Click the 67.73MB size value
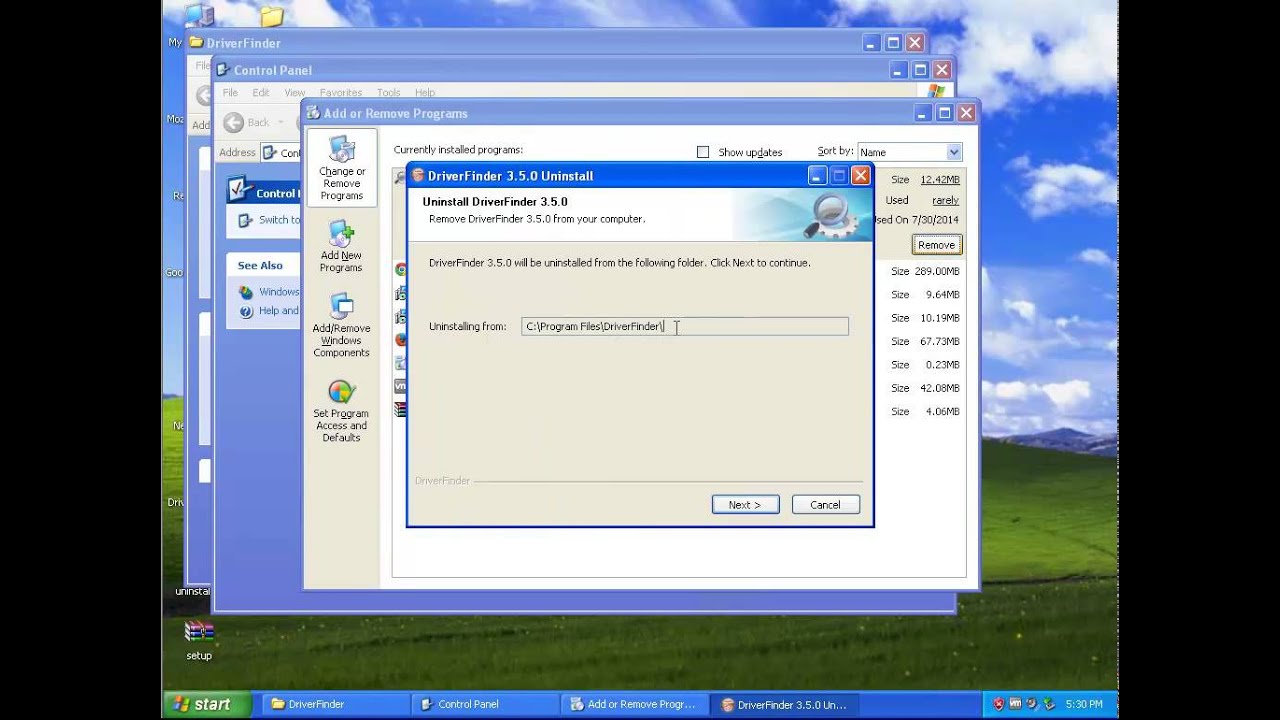The height and width of the screenshot is (720, 1280). pos(940,342)
